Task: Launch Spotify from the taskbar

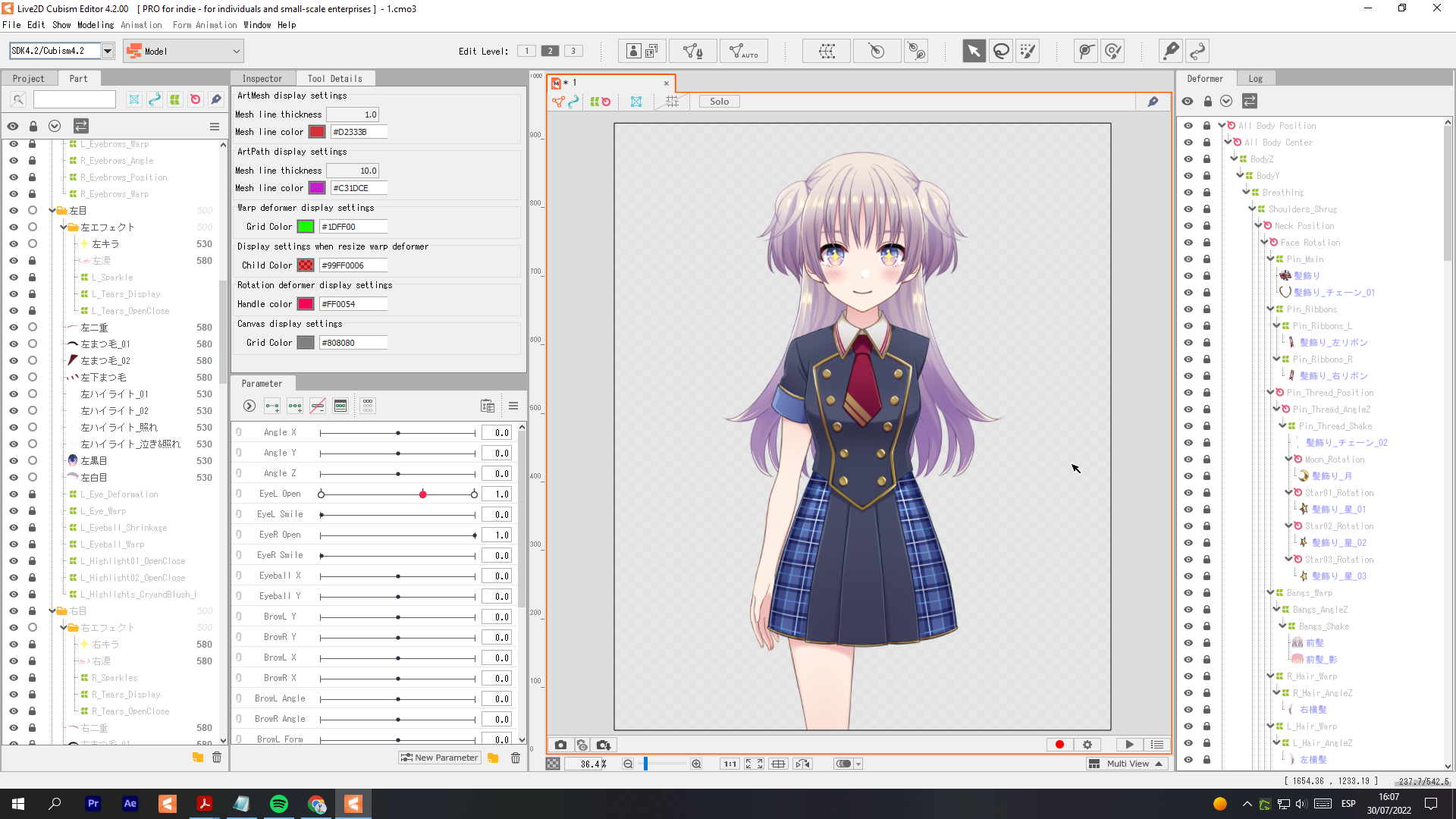Action: tap(279, 804)
